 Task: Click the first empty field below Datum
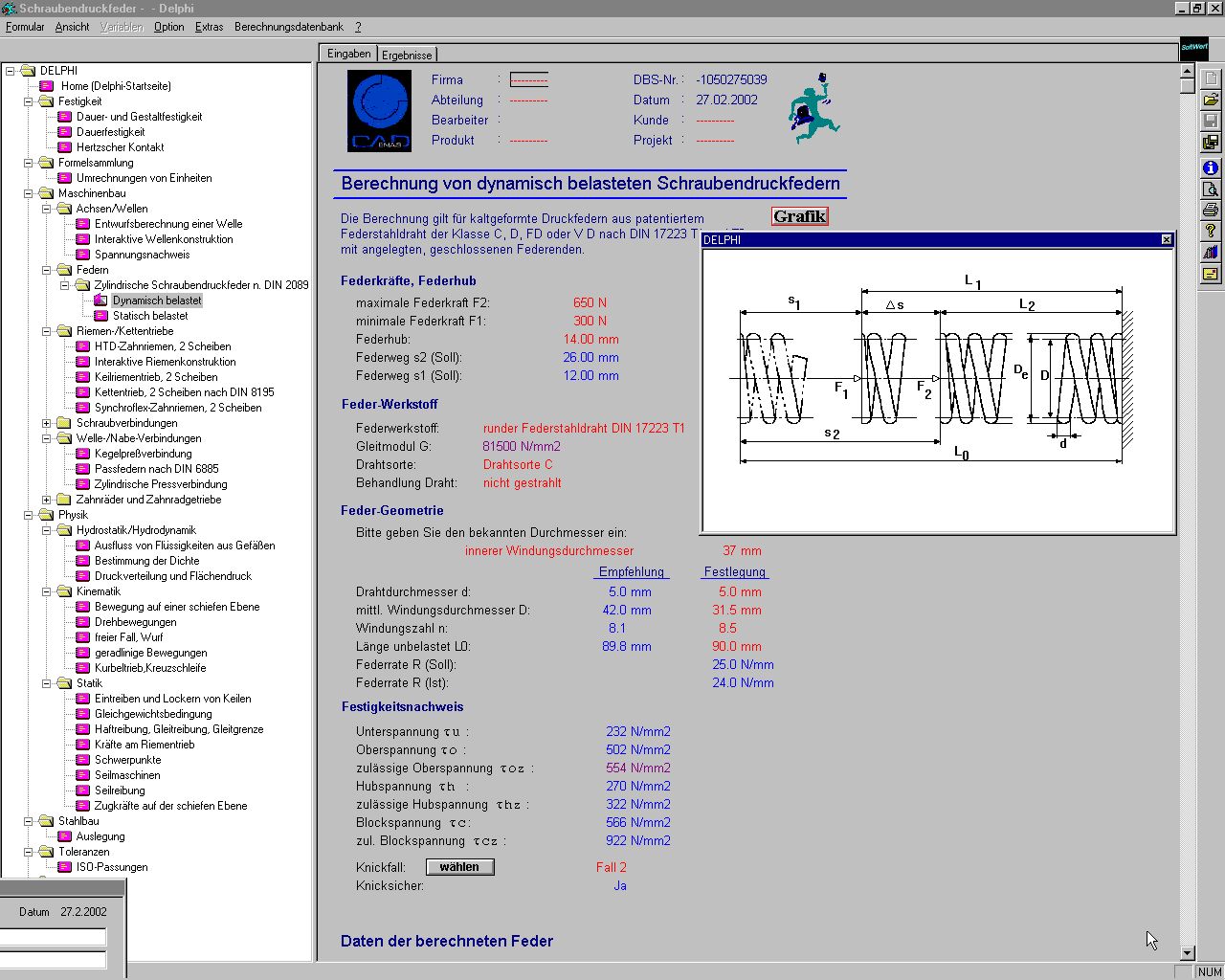53,938
